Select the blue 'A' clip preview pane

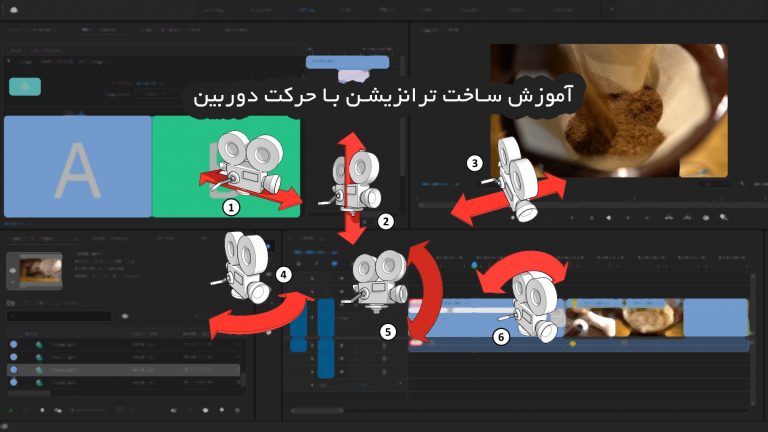tap(77, 167)
